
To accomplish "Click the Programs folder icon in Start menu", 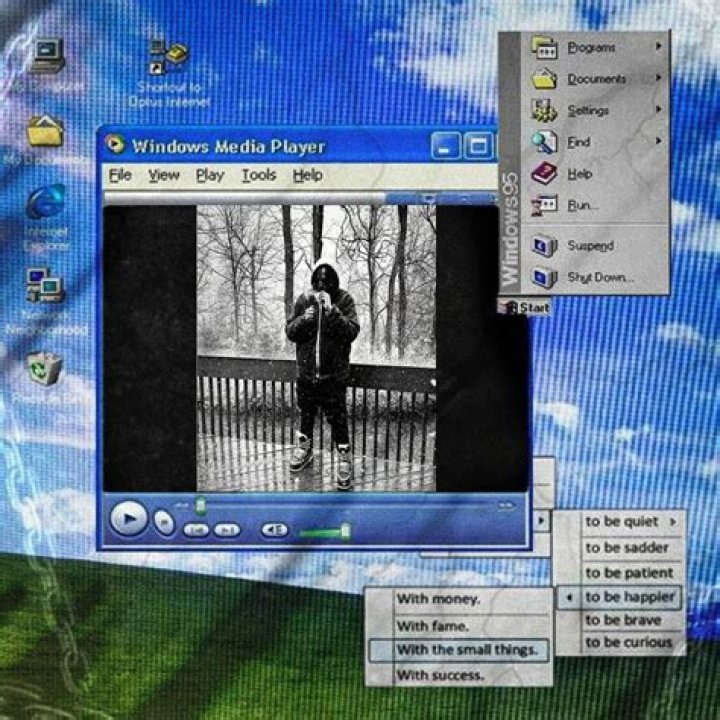I will tap(545, 48).
